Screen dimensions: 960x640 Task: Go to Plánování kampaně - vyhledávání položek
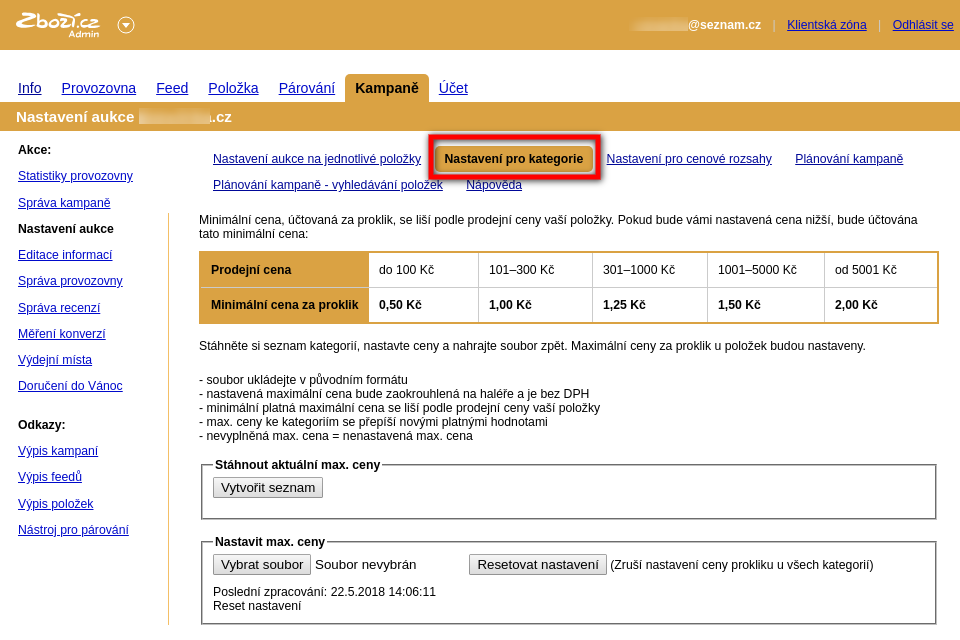(x=327, y=185)
